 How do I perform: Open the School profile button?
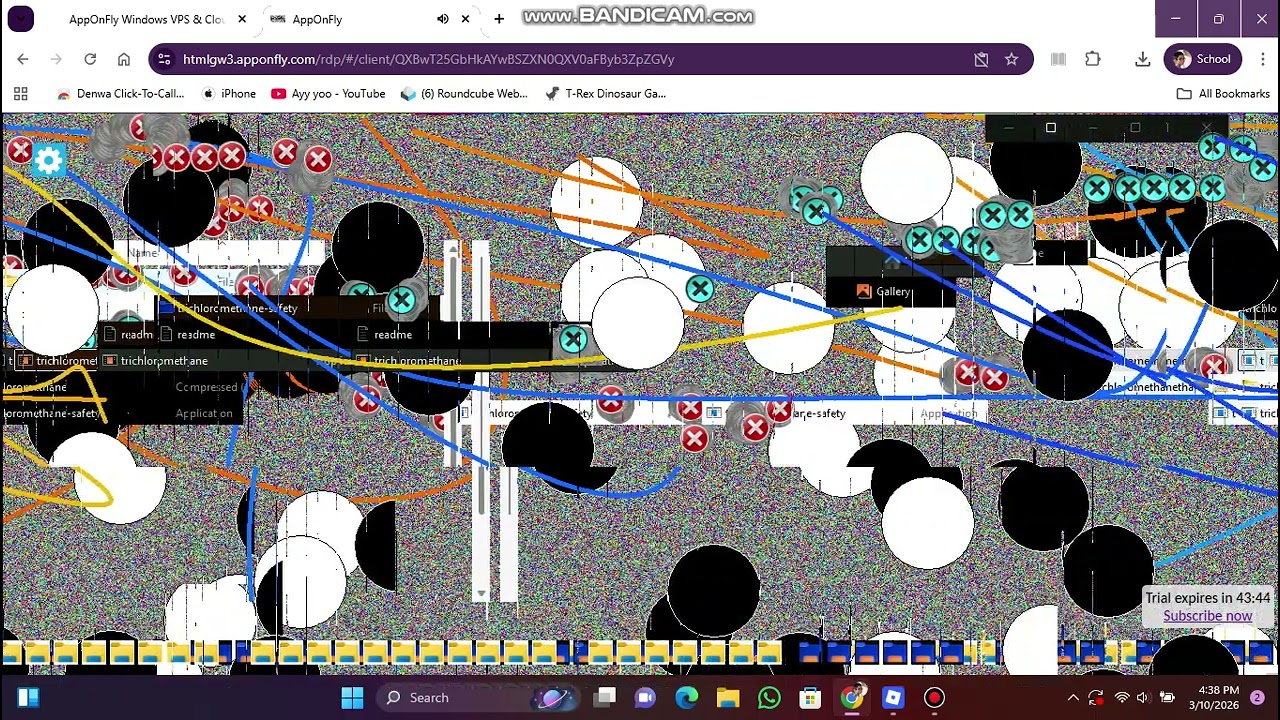1203,59
